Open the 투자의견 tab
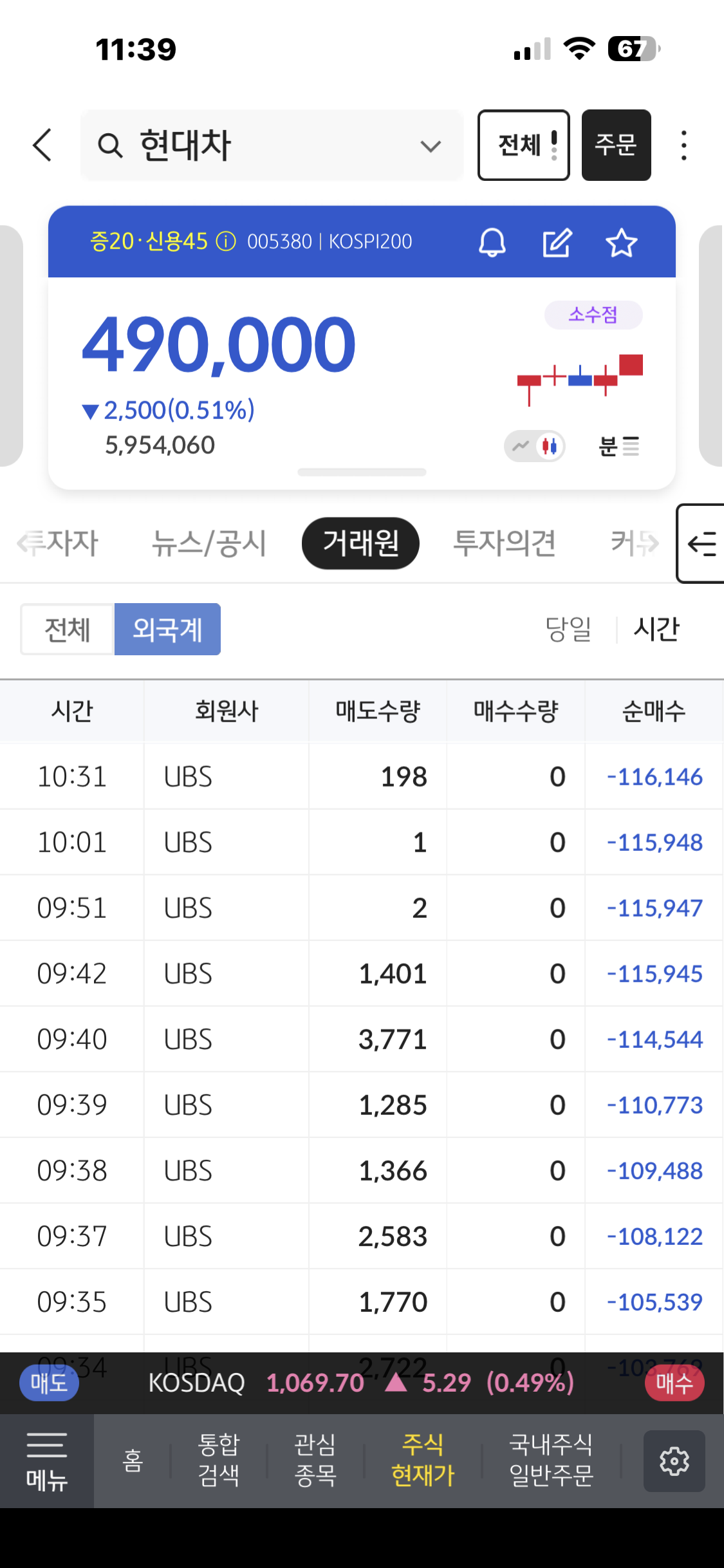 505,543
